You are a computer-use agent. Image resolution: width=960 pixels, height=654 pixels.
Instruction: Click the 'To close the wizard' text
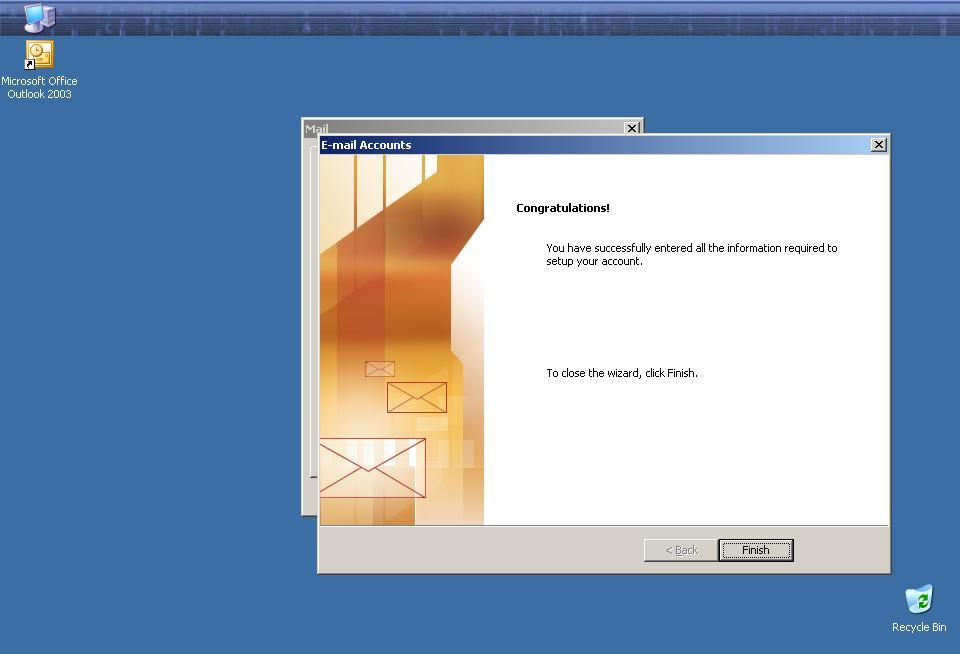coord(621,373)
